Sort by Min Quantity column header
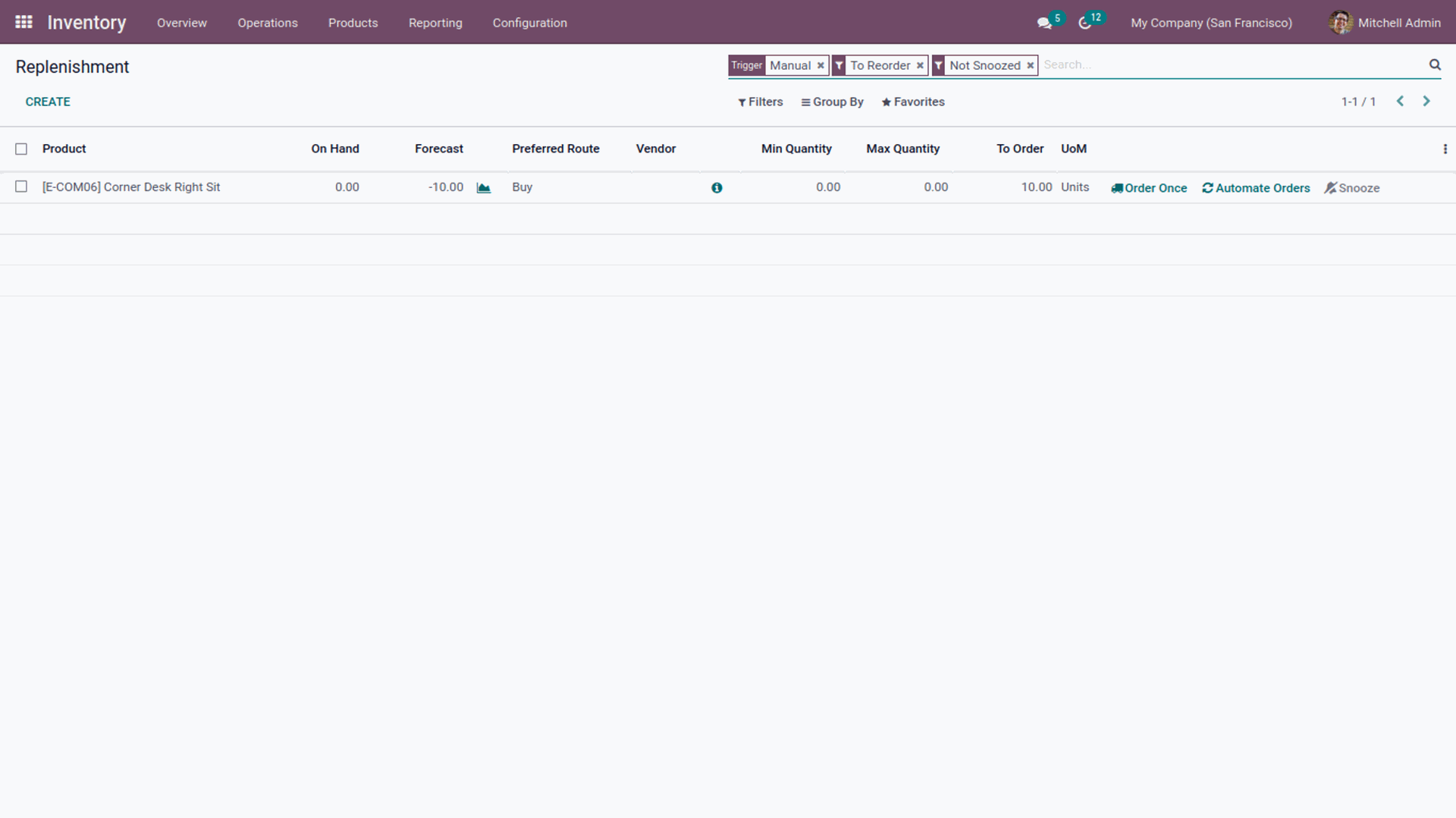This screenshot has height=818, width=1456. pos(796,149)
